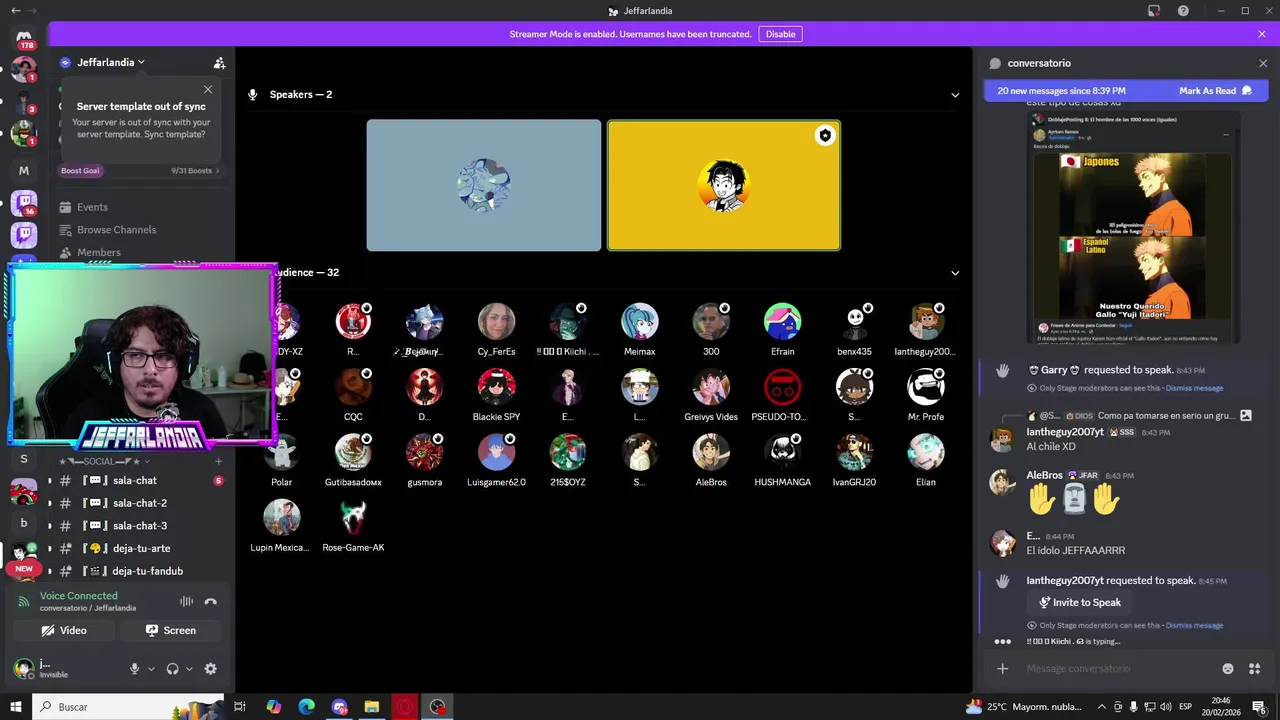This screenshot has height=720, width=1280.
Task: Open the apps launcher beside emoji button
Action: [1255, 669]
